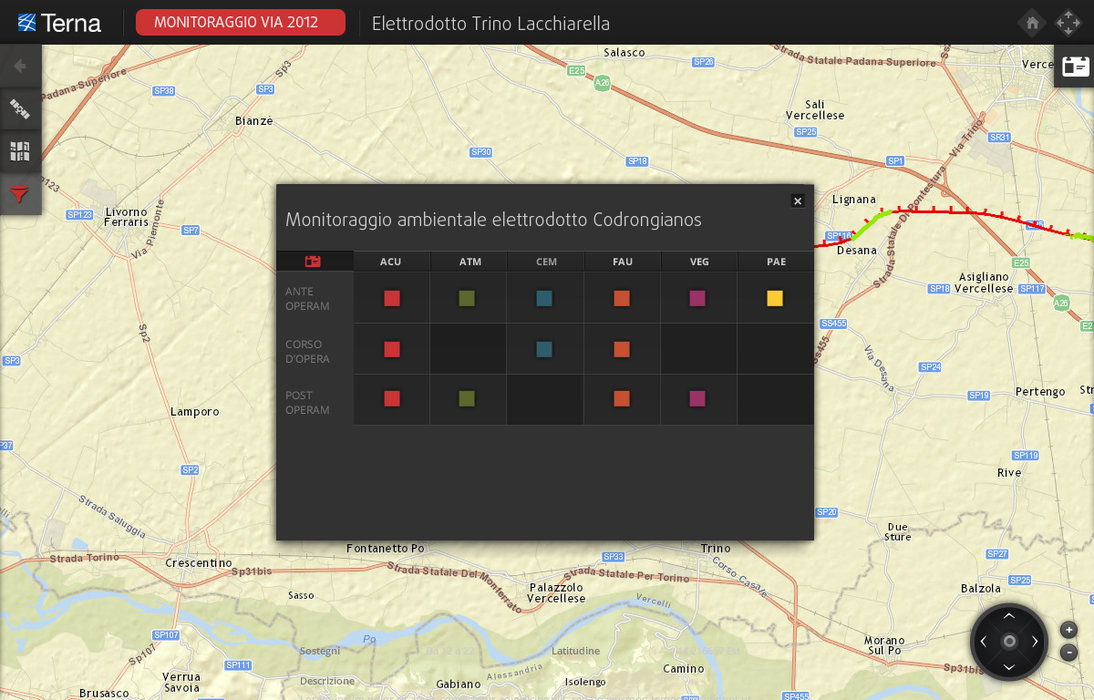Select yellow PAE square in ANTE OPERAM
Viewport: 1094px width, 700px height.
click(x=775, y=298)
